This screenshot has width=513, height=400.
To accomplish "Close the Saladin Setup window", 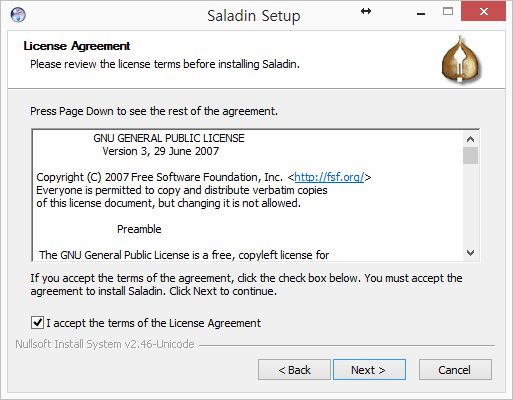I will 483,12.
